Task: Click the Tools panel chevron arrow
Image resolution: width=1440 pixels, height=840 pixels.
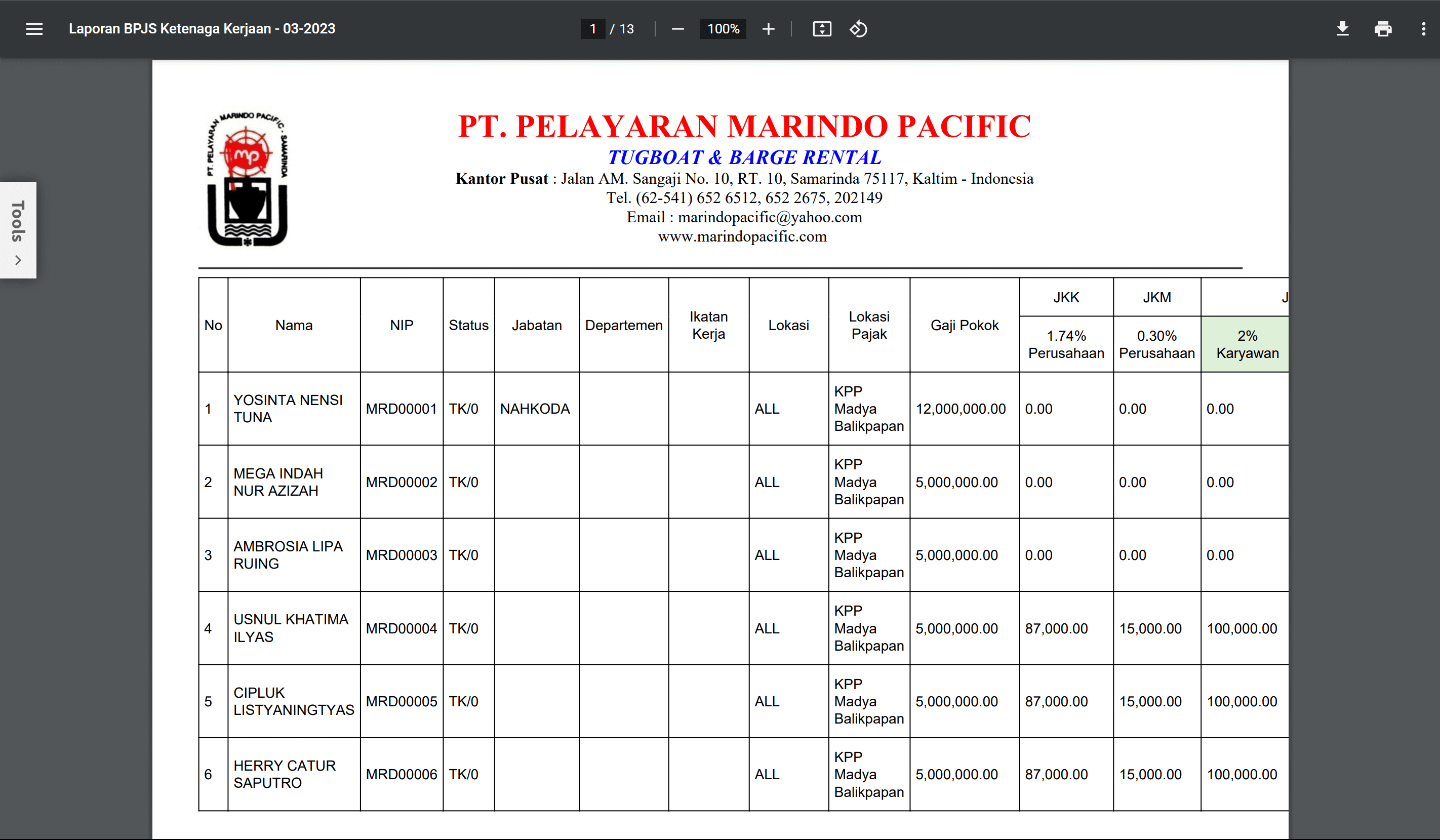Action: [x=18, y=261]
